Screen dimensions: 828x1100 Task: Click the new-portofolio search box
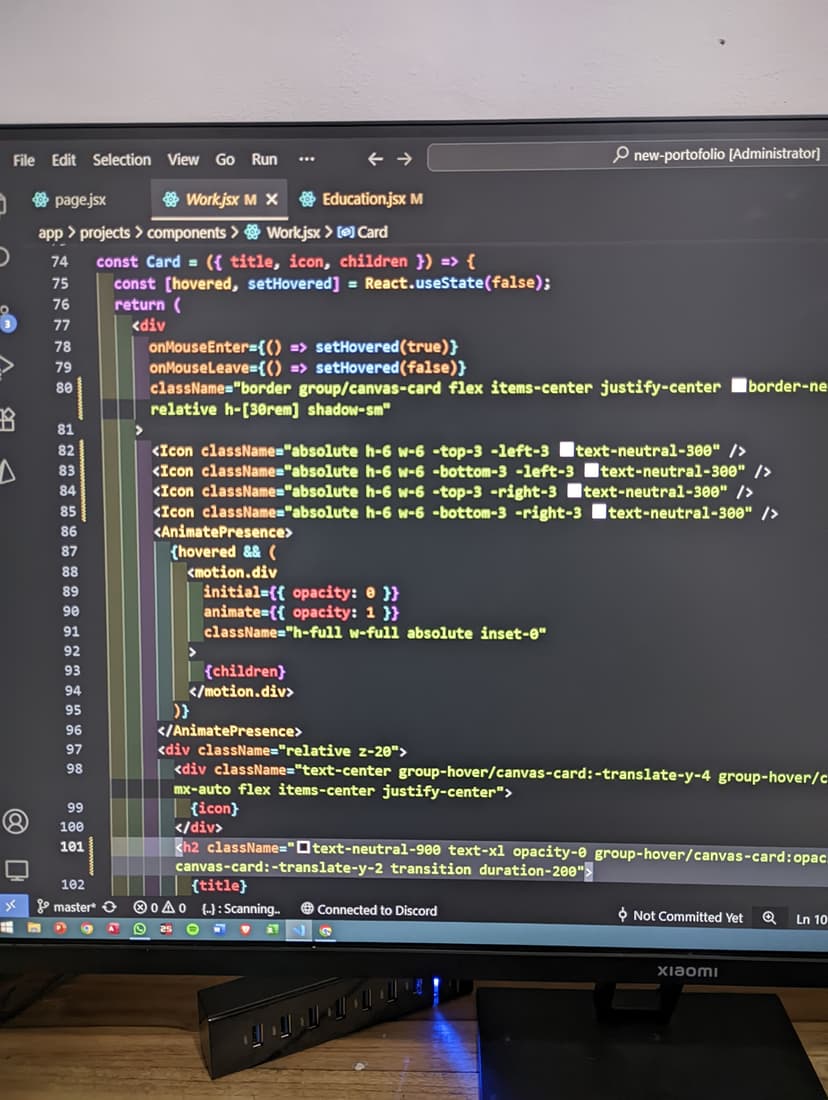(628, 156)
